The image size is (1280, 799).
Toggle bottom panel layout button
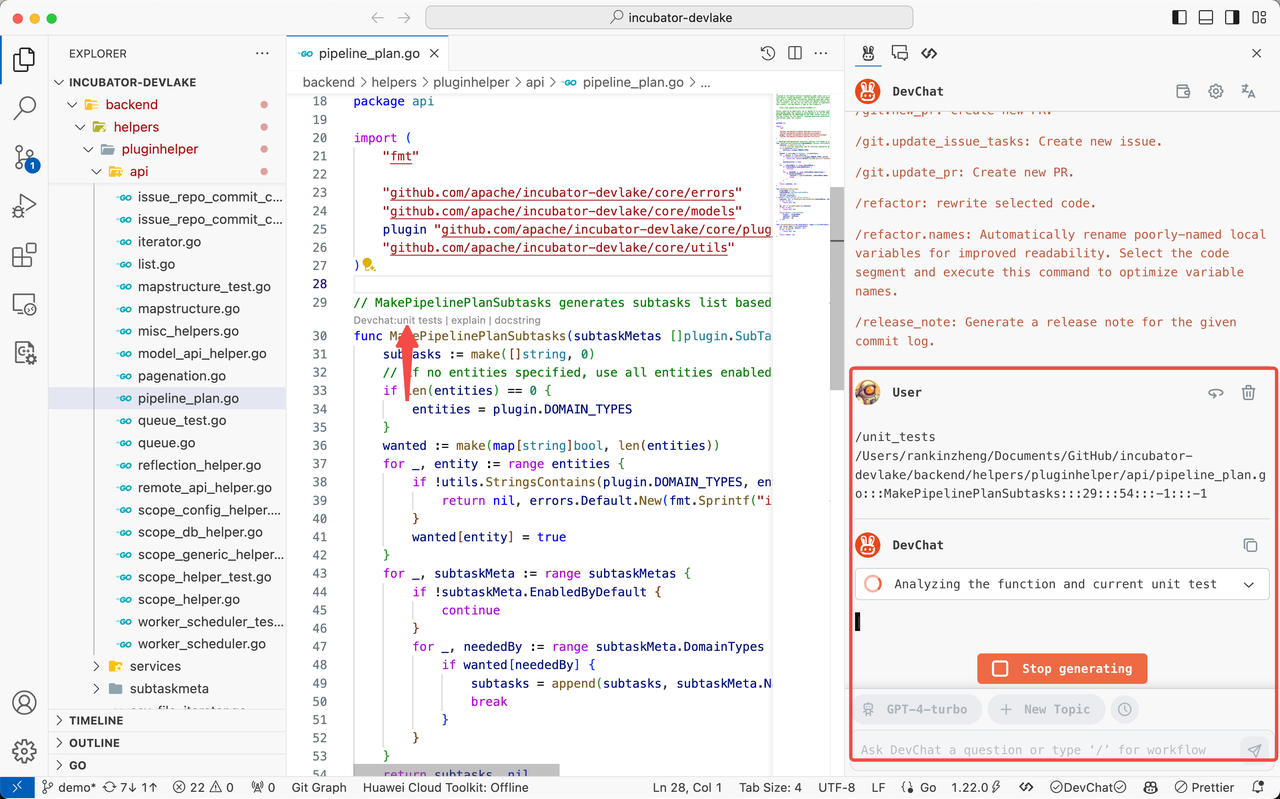(1205, 18)
